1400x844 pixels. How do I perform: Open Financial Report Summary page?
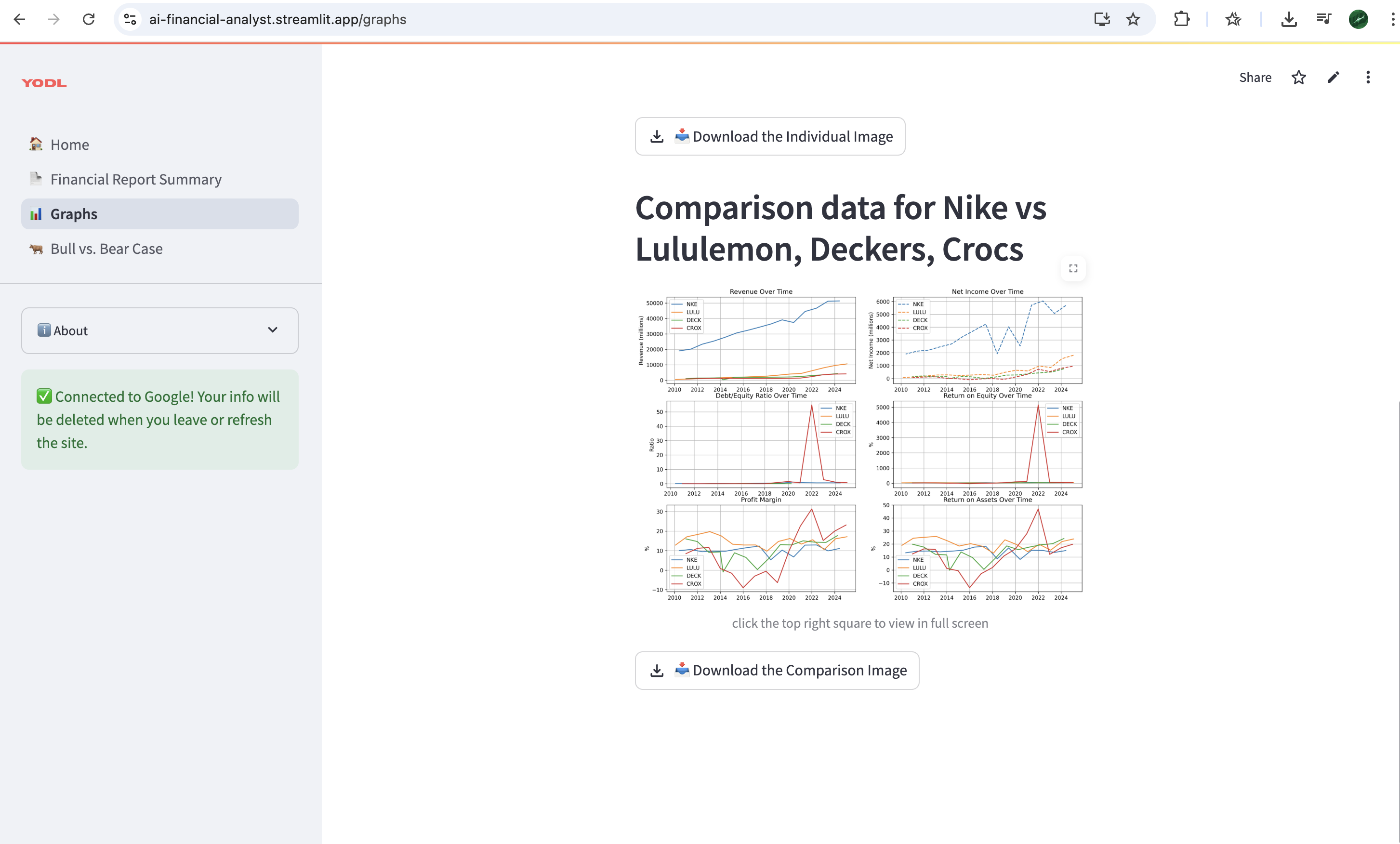136,179
